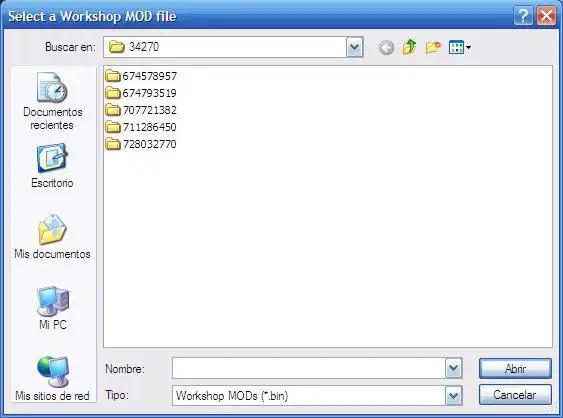Open Mis sitios de red location

click(x=52, y=378)
